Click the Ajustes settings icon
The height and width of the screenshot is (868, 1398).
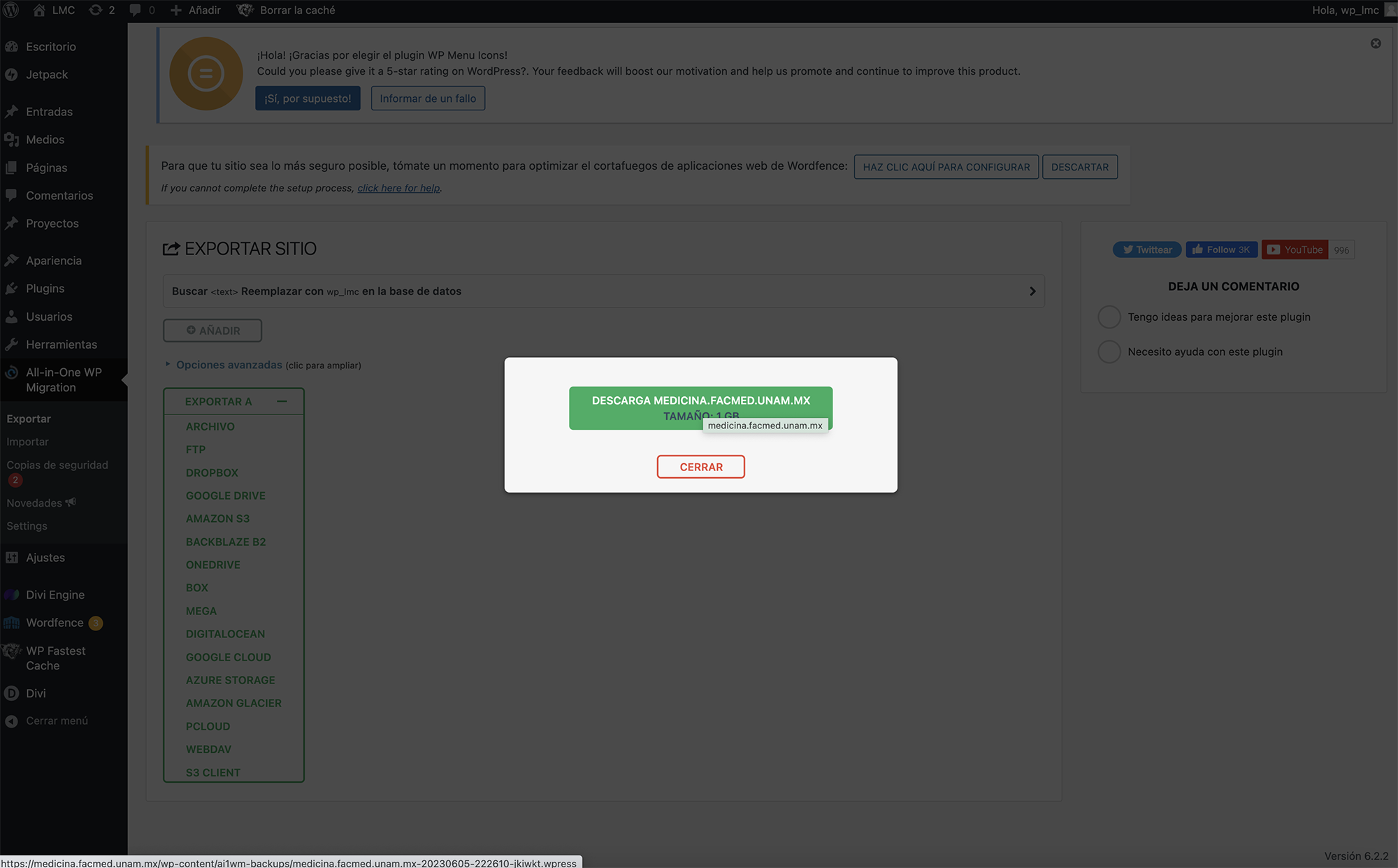(11, 557)
